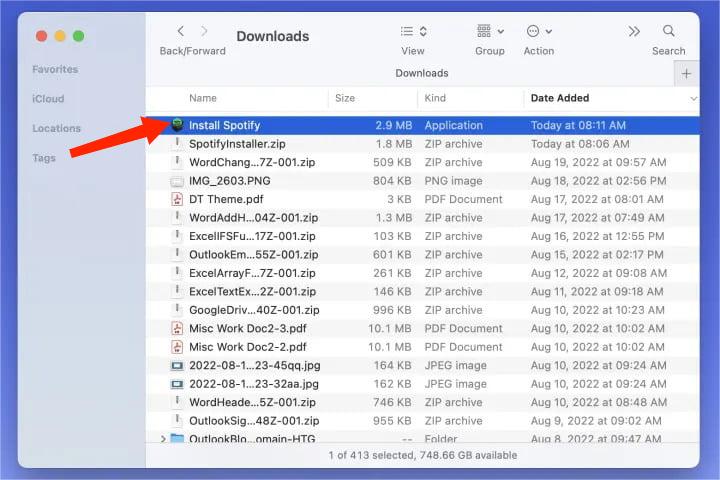Click the Search magnifier icon
Screen dimensions: 720x480
(669, 31)
